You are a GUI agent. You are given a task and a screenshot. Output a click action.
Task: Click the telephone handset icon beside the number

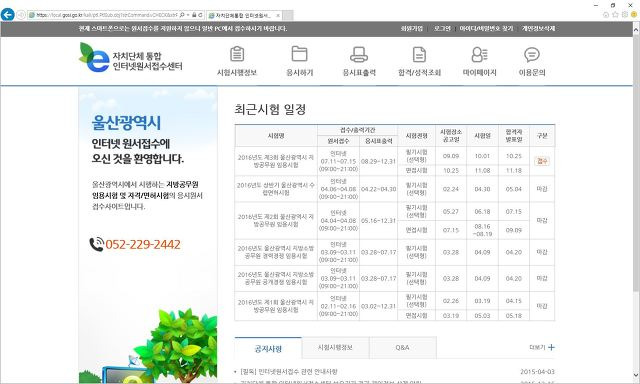97,244
